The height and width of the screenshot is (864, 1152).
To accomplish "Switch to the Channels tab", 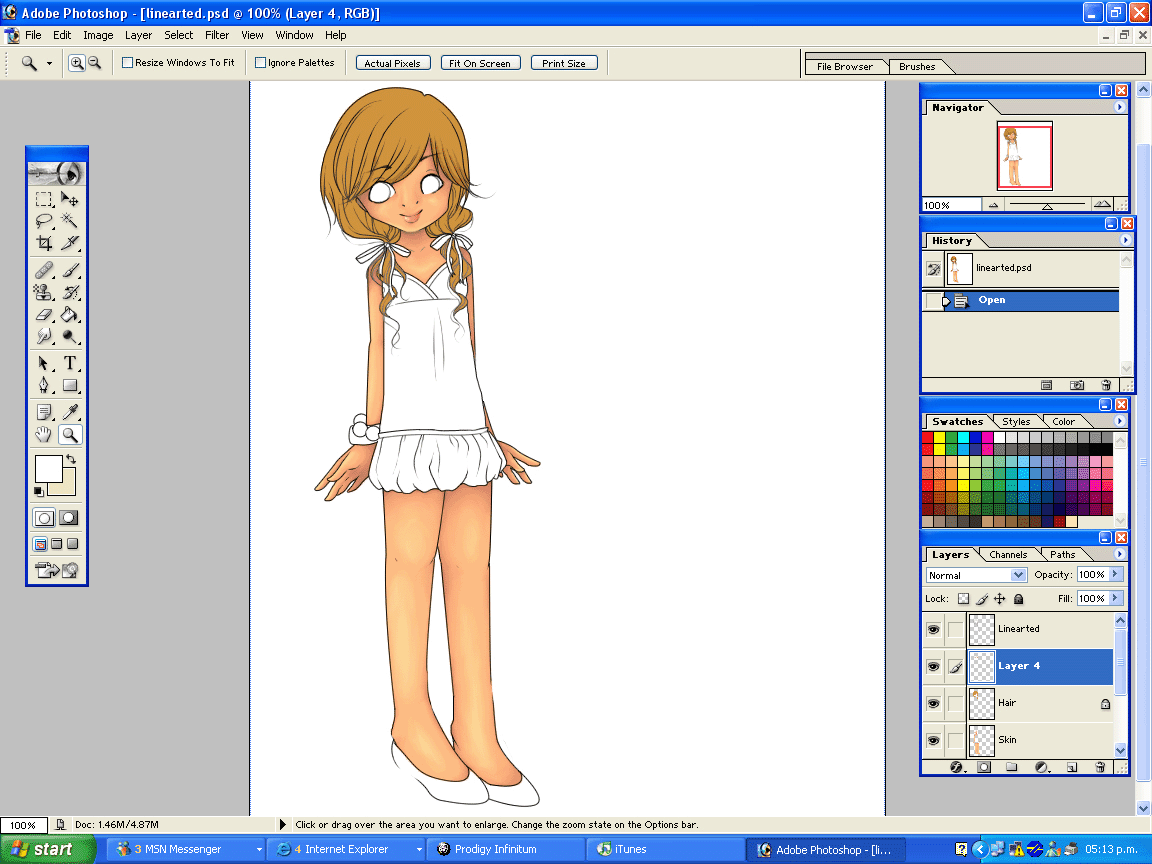I will pyautogui.click(x=1008, y=555).
